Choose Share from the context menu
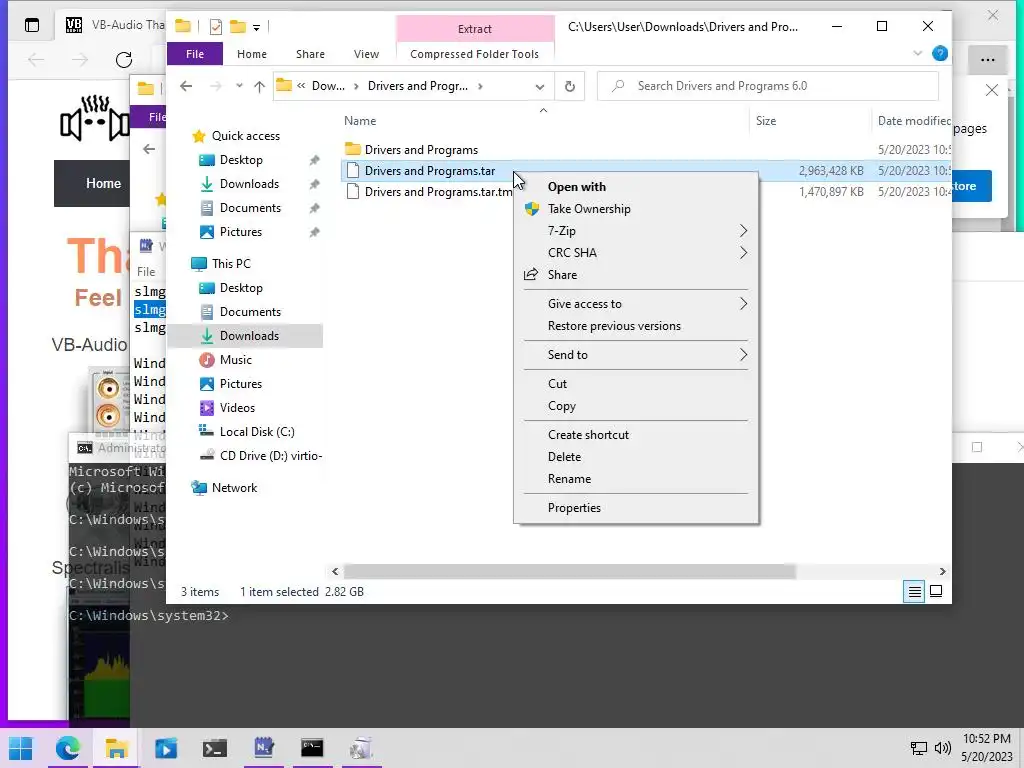Screen dimensions: 1024x768 pyautogui.click(x=636, y=275)
